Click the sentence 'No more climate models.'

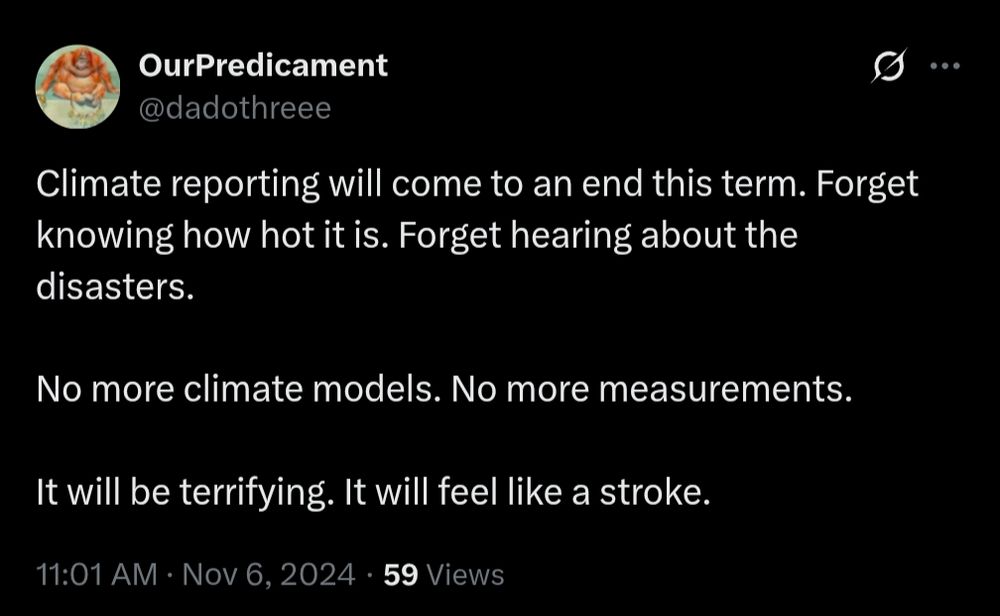239,389
